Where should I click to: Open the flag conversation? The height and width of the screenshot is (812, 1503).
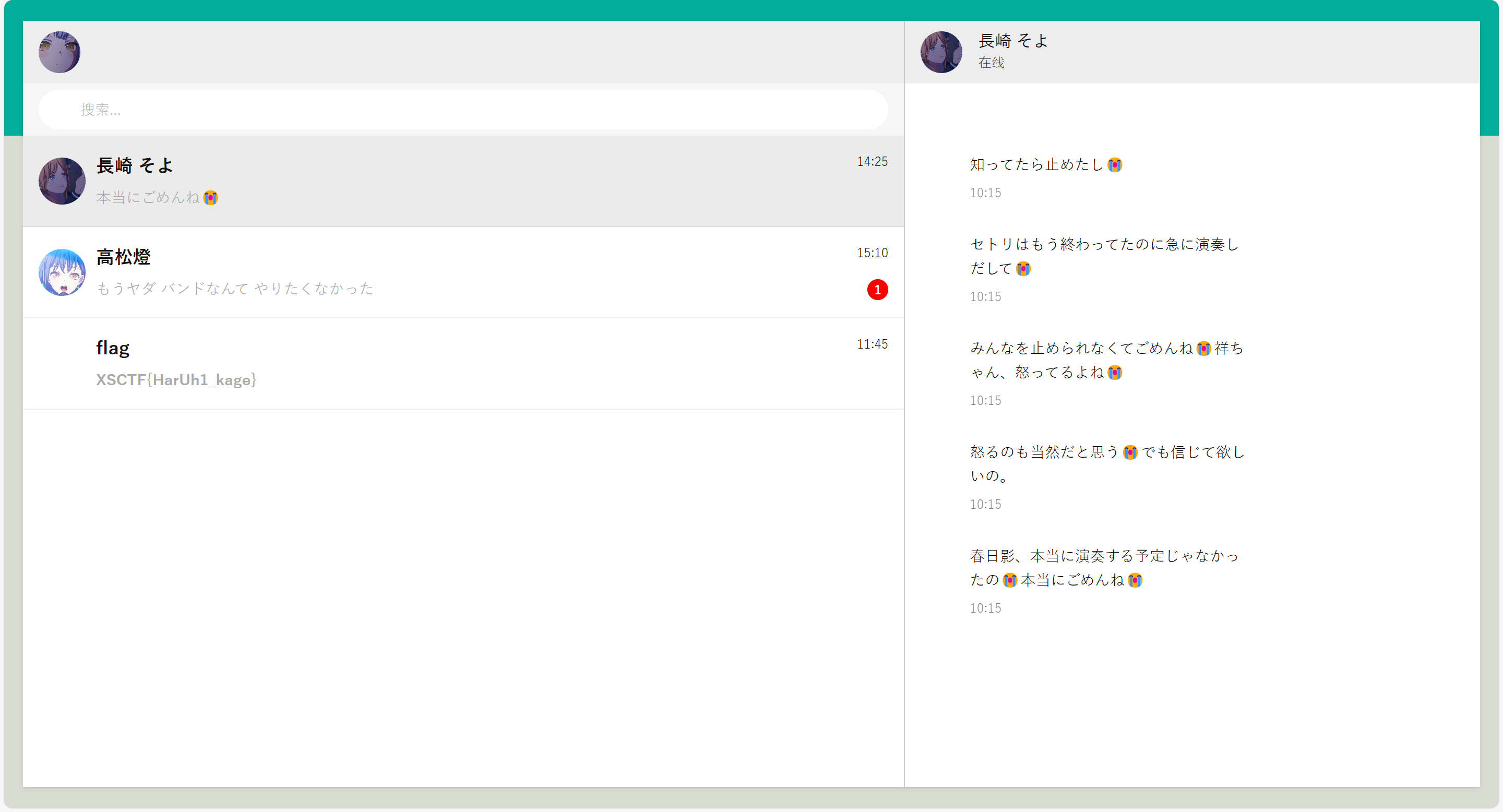click(x=463, y=363)
